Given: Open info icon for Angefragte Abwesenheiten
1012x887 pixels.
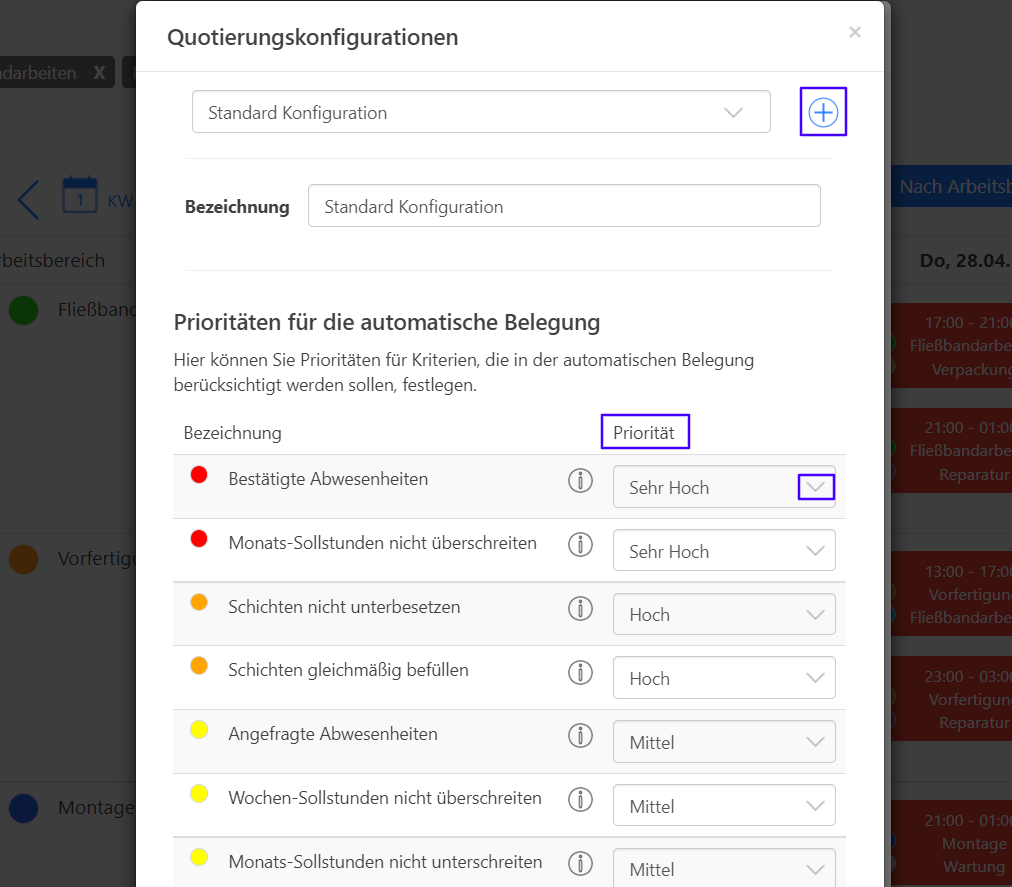Looking at the screenshot, I should (x=580, y=736).
